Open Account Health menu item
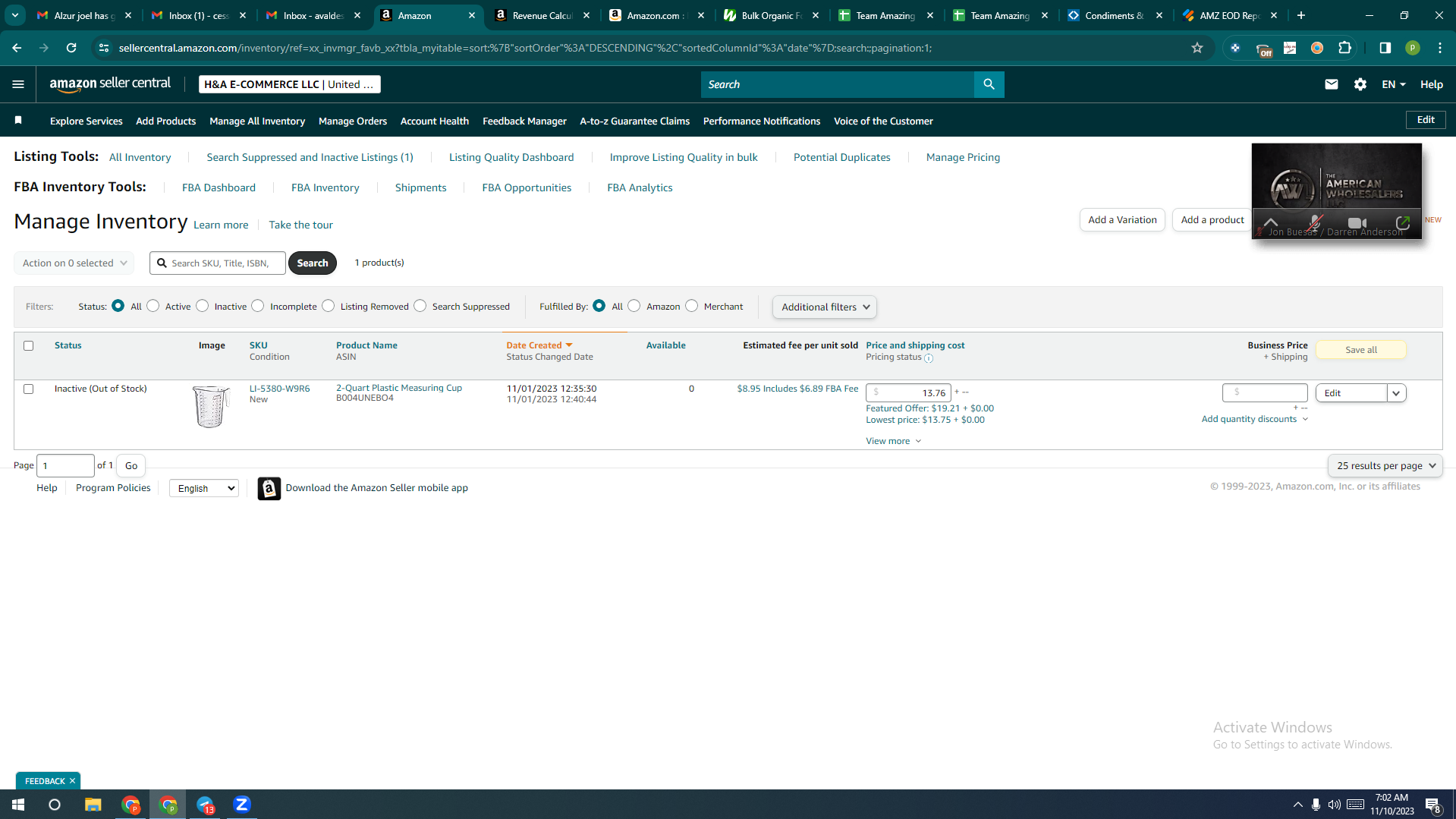The image size is (1456, 819). [435, 121]
